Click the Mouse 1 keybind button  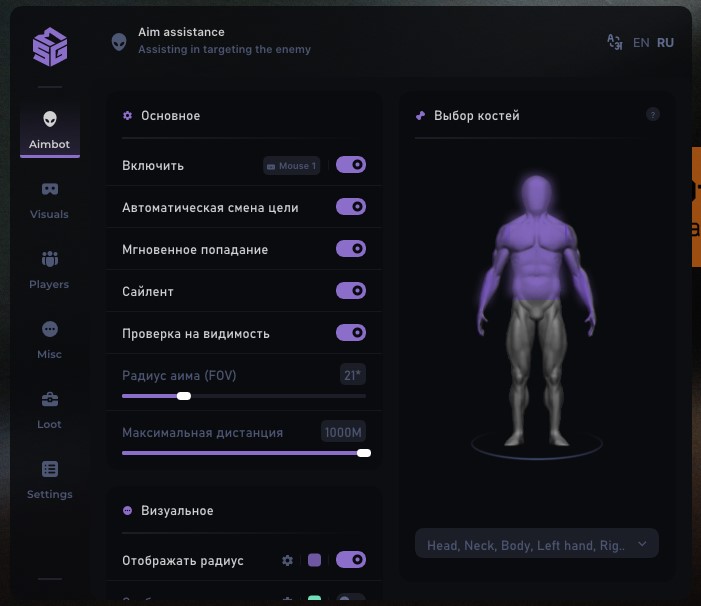click(x=291, y=166)
